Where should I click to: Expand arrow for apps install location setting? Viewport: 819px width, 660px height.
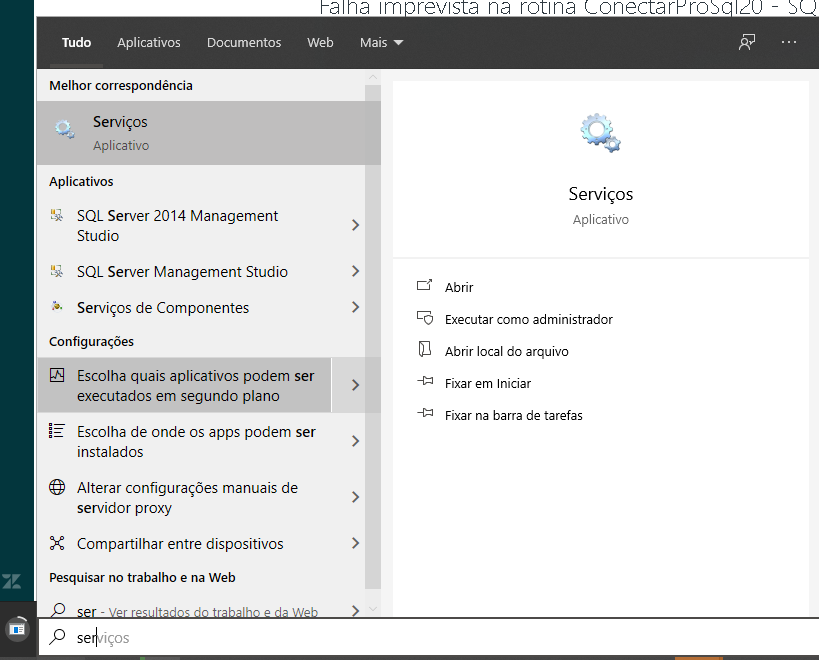coord(356,441)
